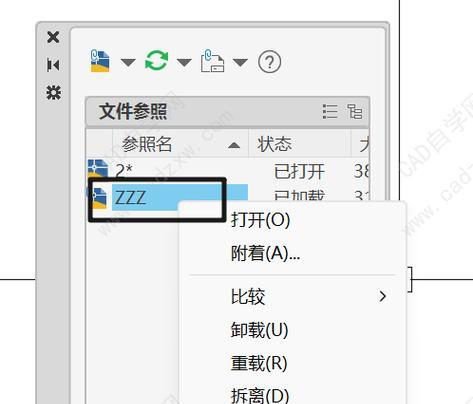Viewport: 473px width, 404px height.
Task: Click the auto-hide palette icon
Action: tap(53, 65)
